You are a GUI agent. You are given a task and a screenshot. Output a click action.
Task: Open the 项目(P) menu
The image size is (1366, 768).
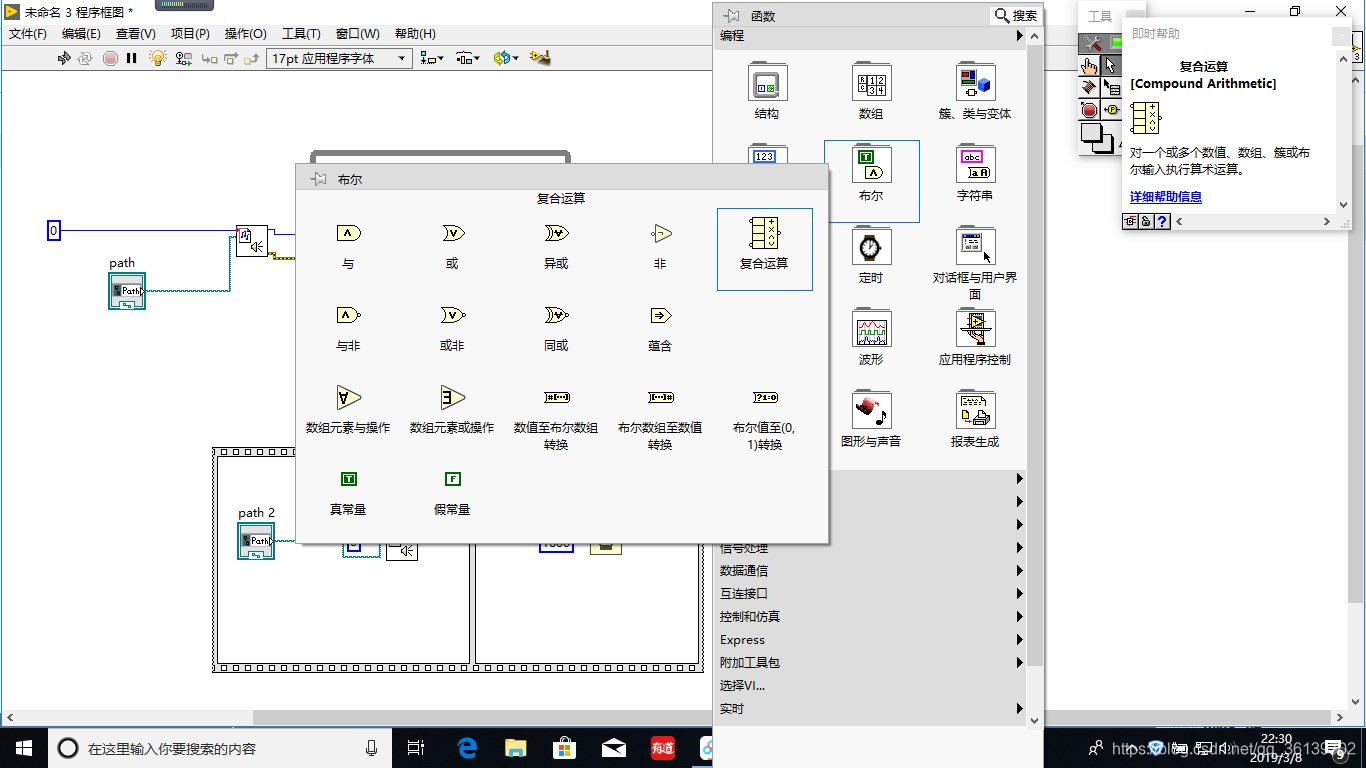tap(190, 34)
